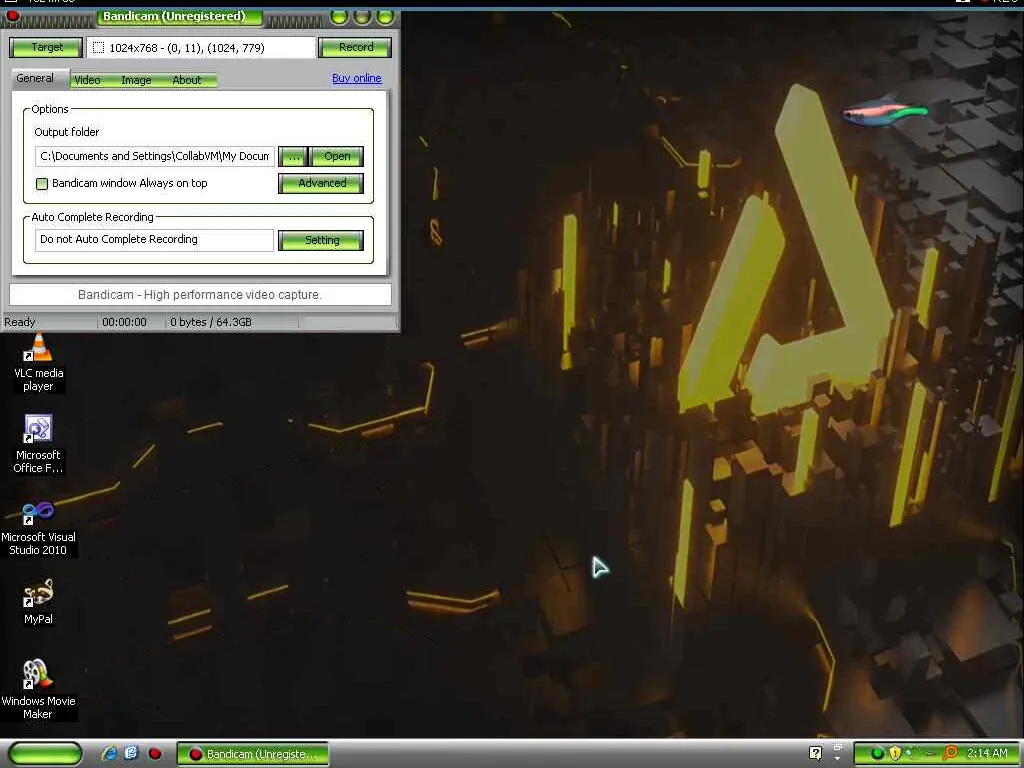Open Internet Explorer from quick launch
This screenshot has width=1024, height=768.
click(x=109, y=754)
